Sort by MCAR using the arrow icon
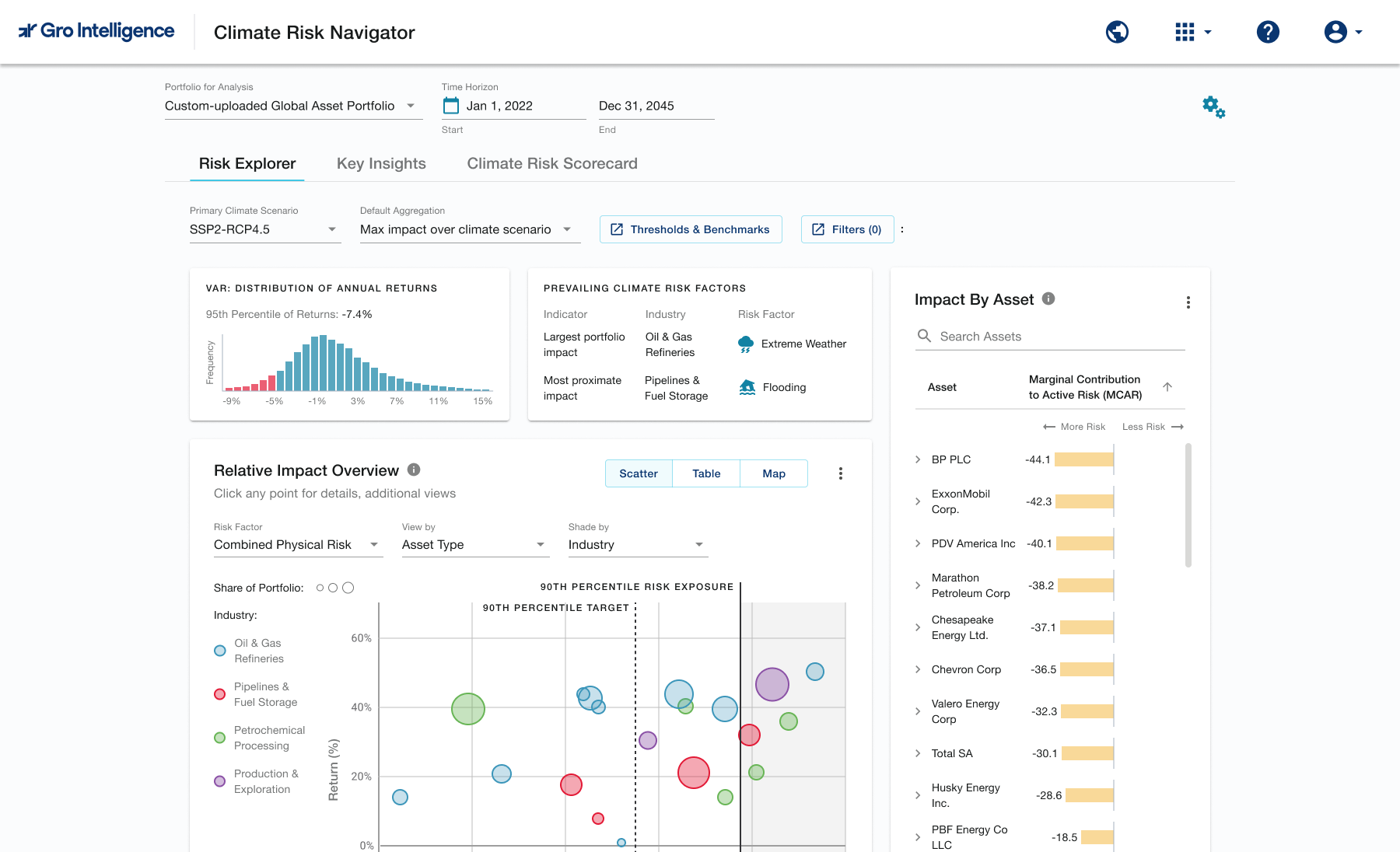Viewport: 1400px width, 852px height. click(1167, 387)
